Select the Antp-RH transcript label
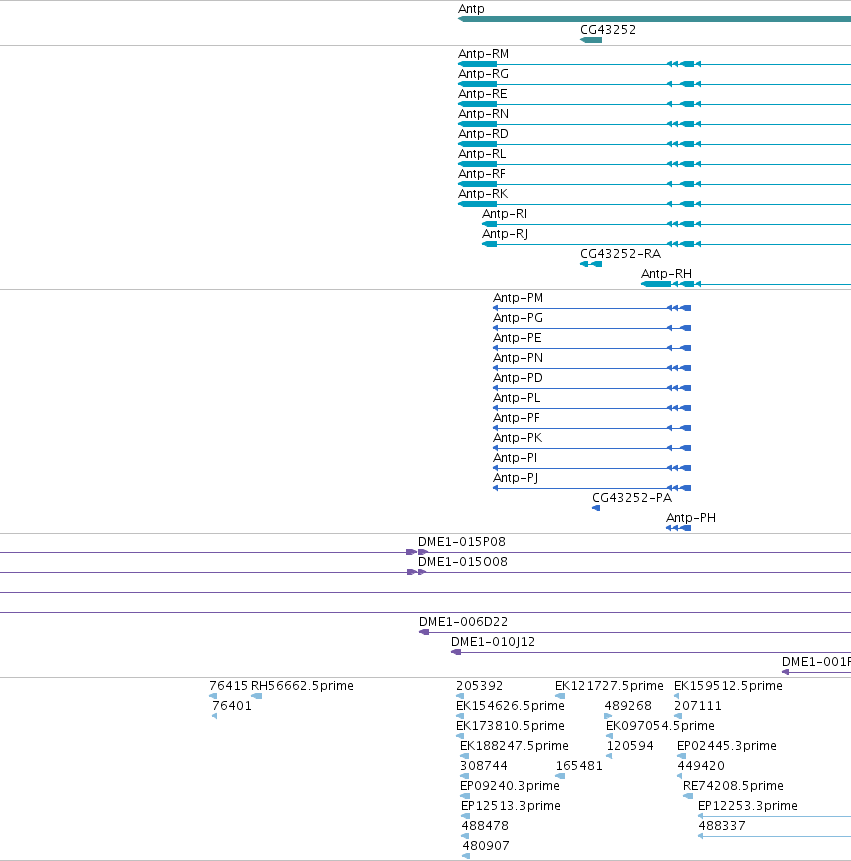Image resolution: width=851 pixels, height=861 pixels. click(667, 273)
